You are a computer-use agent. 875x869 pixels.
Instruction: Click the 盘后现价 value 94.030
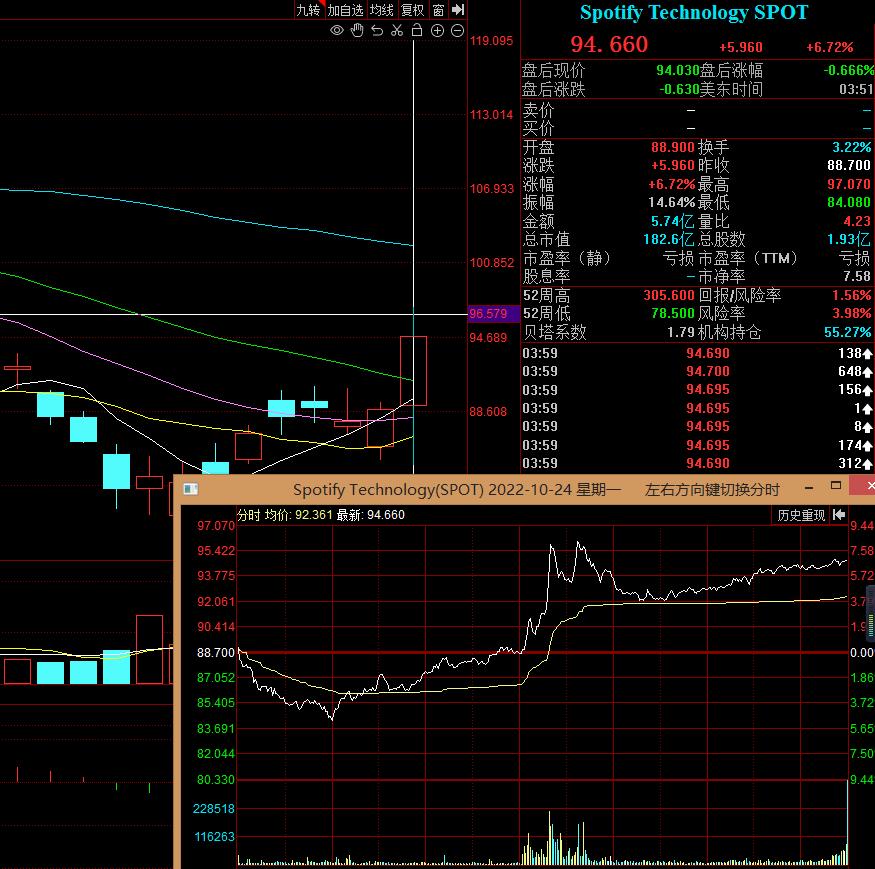(677, 70)
